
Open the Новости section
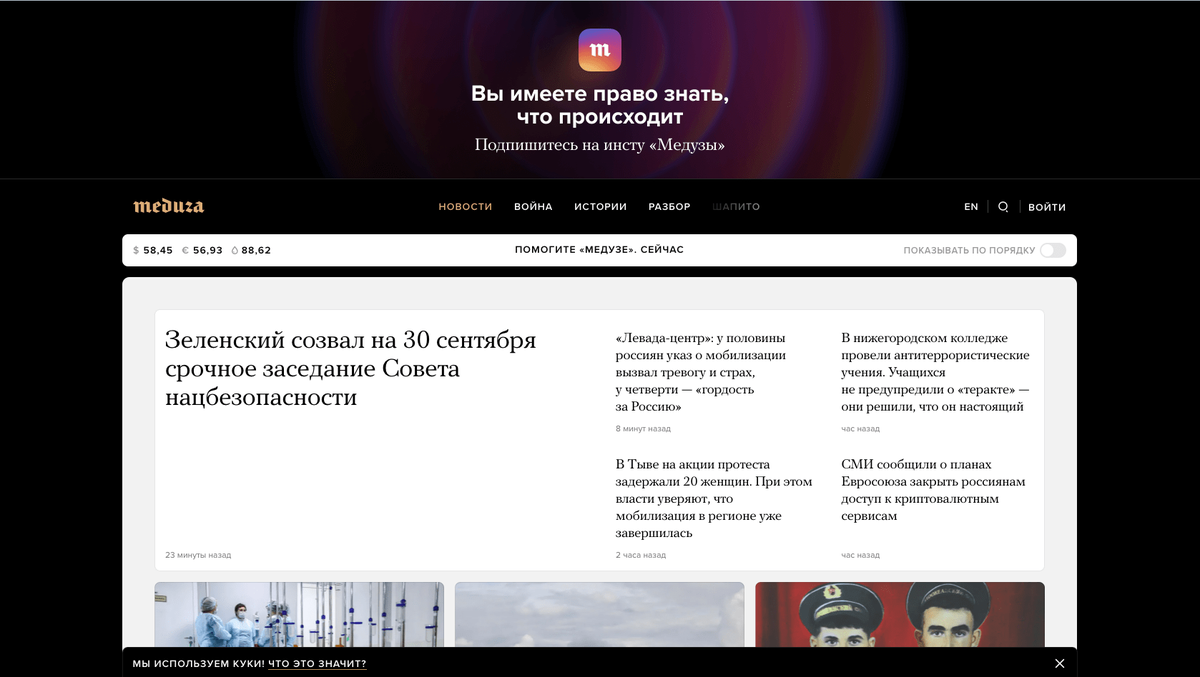[465, 207]
